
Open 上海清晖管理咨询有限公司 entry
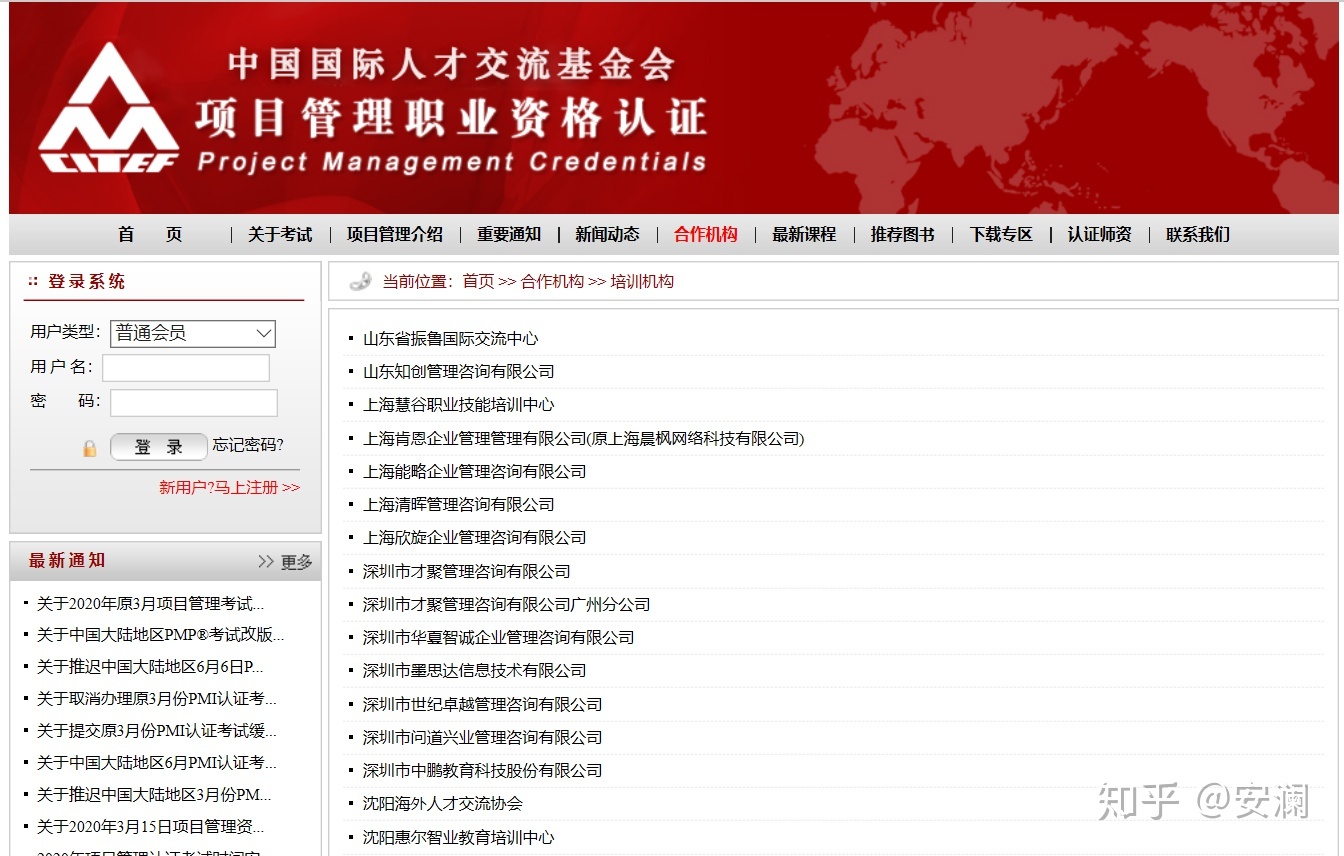(458, 505)
